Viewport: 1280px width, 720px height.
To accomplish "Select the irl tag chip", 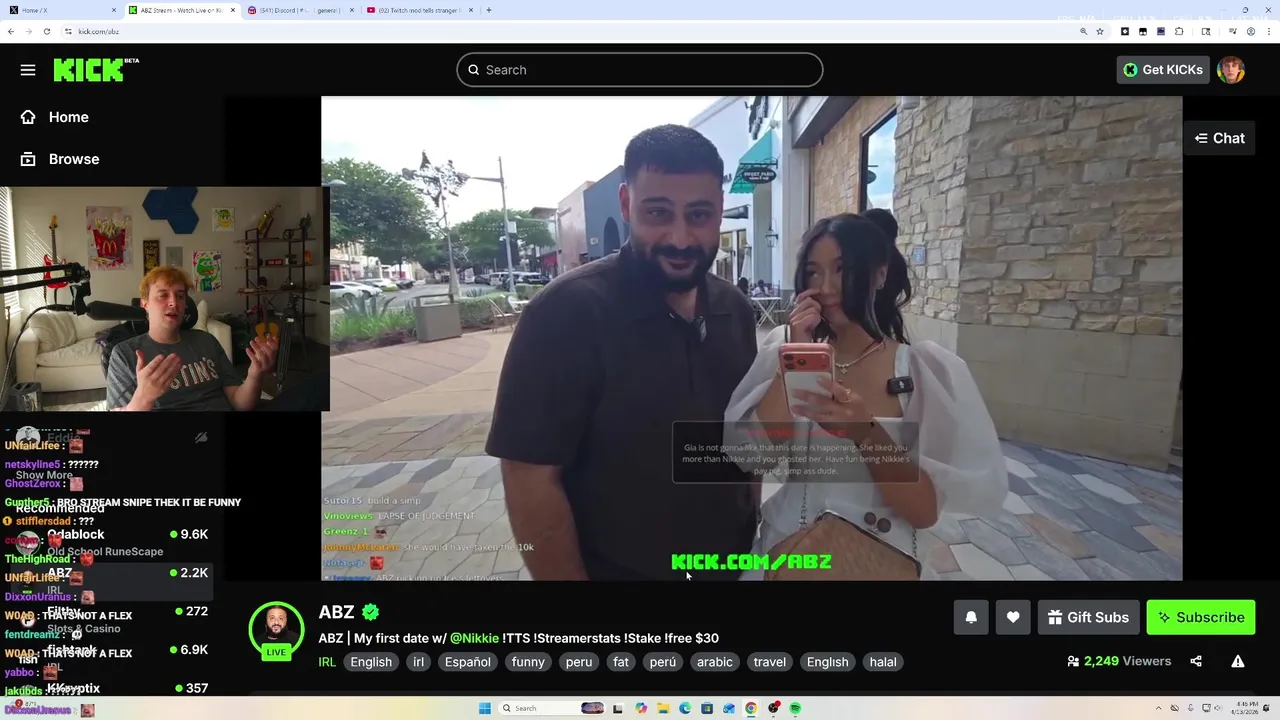I will (419, 662).
